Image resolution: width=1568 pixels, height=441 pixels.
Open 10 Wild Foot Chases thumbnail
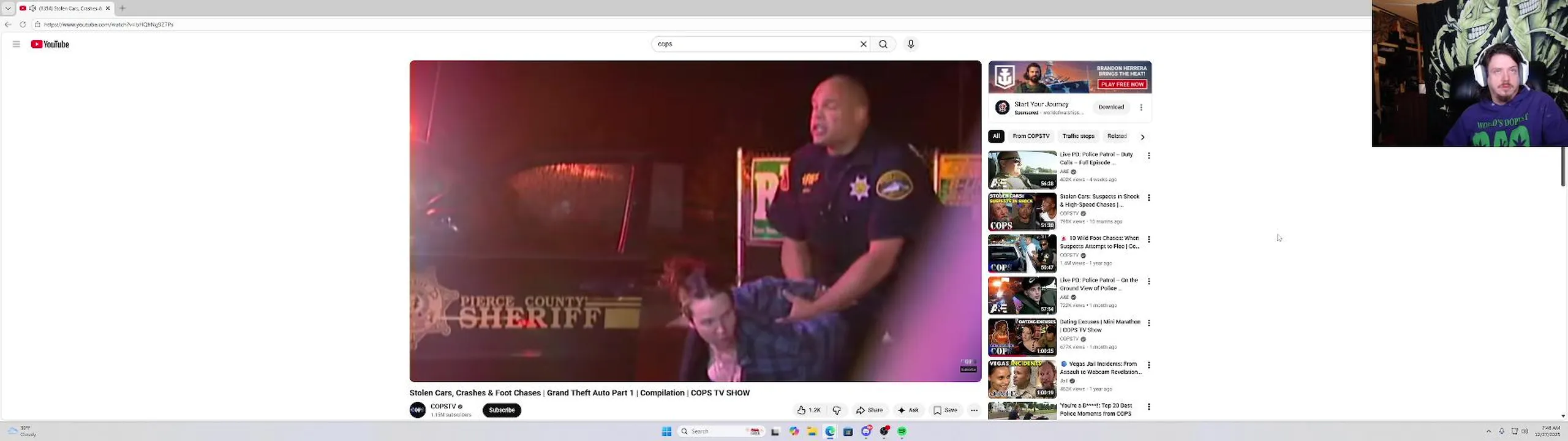tap(1022, 254)
